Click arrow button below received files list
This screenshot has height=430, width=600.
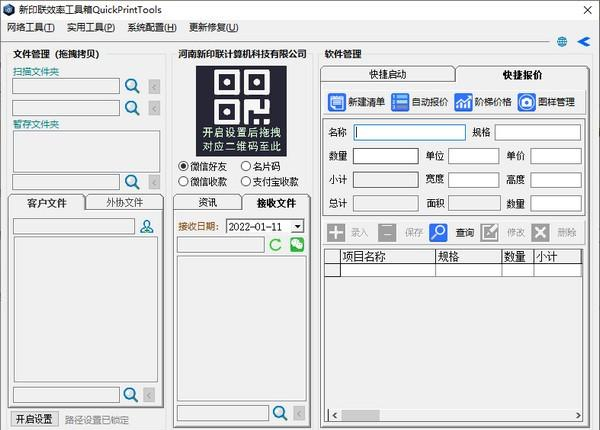[x=299, y=414]
